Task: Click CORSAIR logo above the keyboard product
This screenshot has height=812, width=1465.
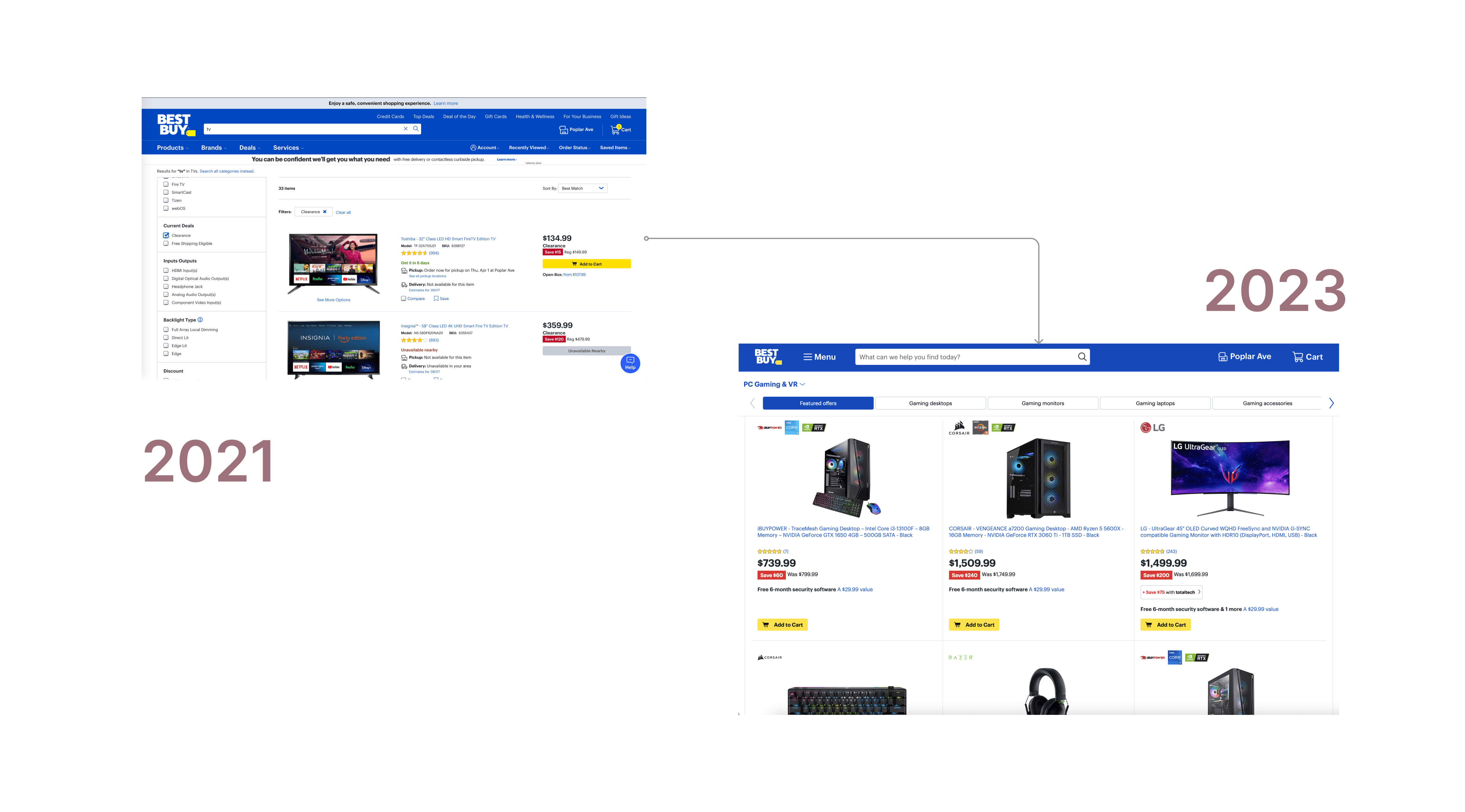Action: pos(769,657)
